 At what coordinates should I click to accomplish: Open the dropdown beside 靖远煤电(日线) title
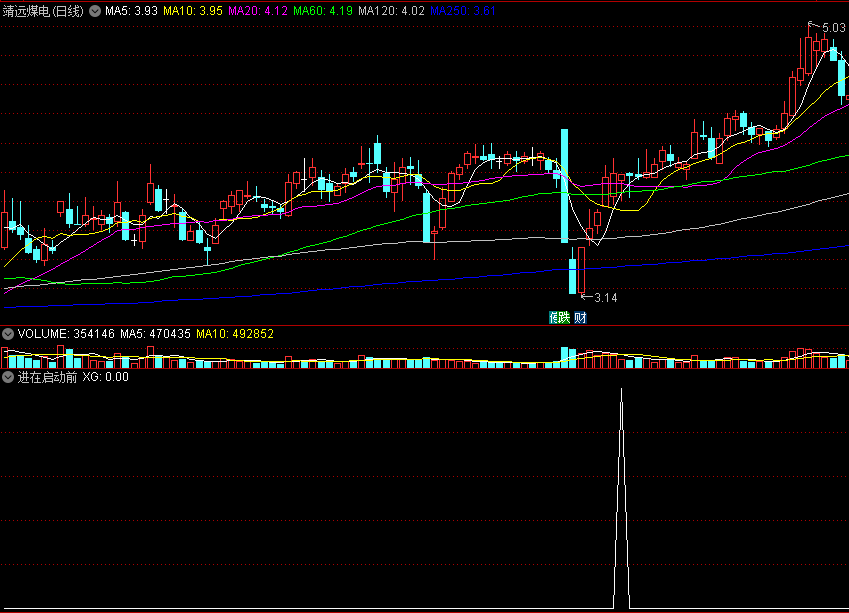[x=95, y=11]
